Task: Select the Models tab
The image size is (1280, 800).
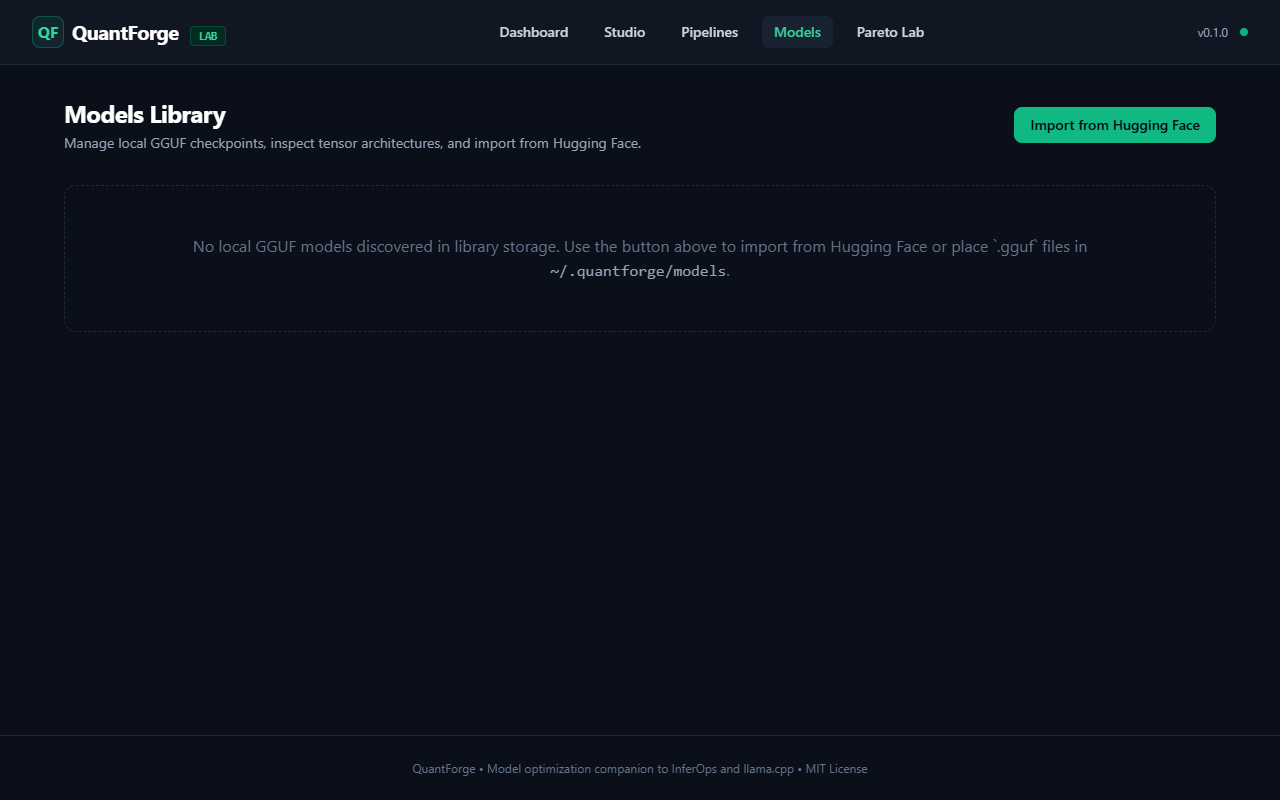Action: coord(797,32)
